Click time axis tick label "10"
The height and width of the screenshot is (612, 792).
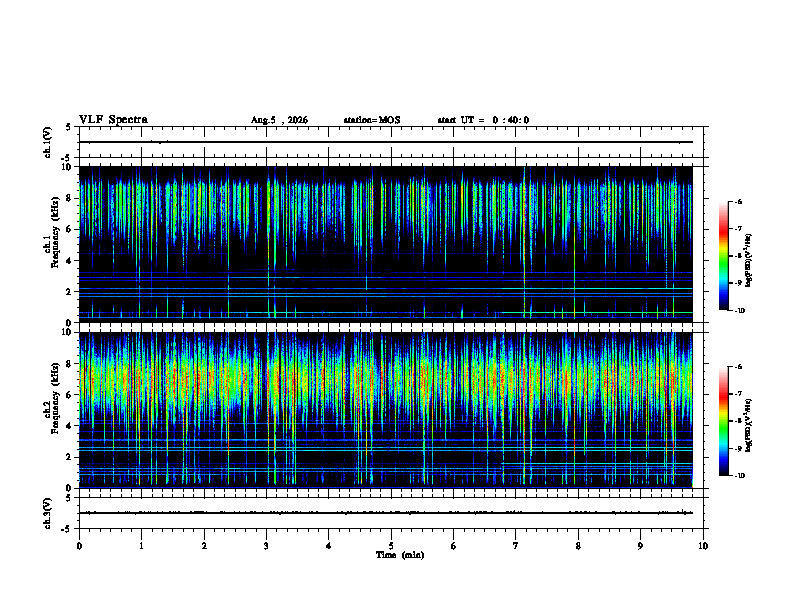[703, 546]
